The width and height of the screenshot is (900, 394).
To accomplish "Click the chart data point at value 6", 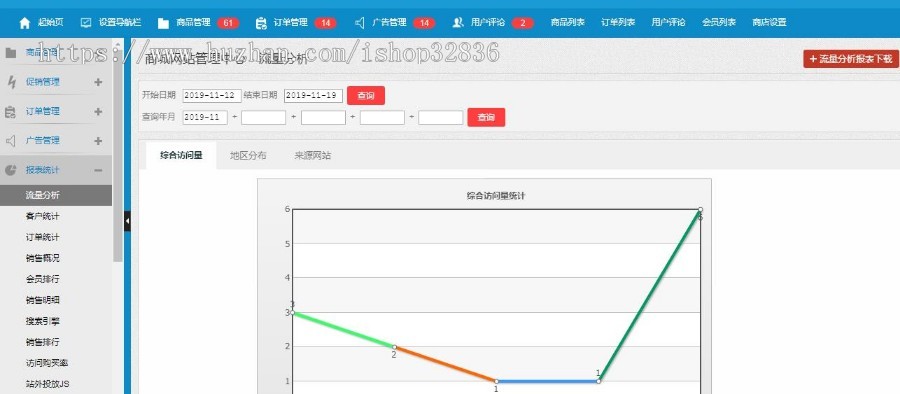I will [x=700, y=210].
